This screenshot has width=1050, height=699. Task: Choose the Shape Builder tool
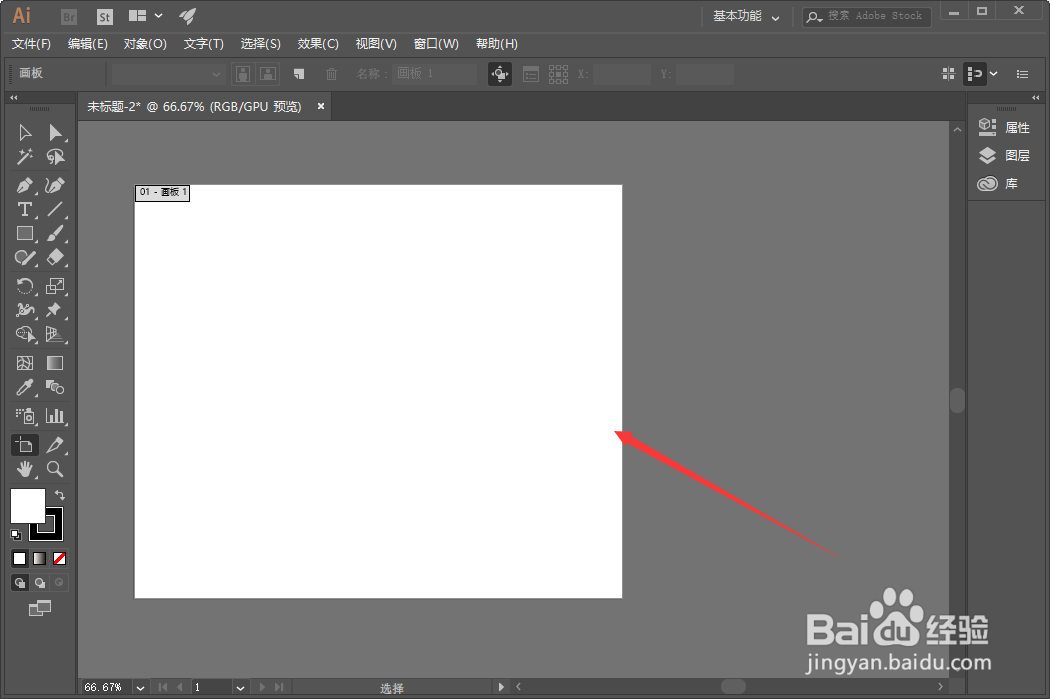click(25, 334)
